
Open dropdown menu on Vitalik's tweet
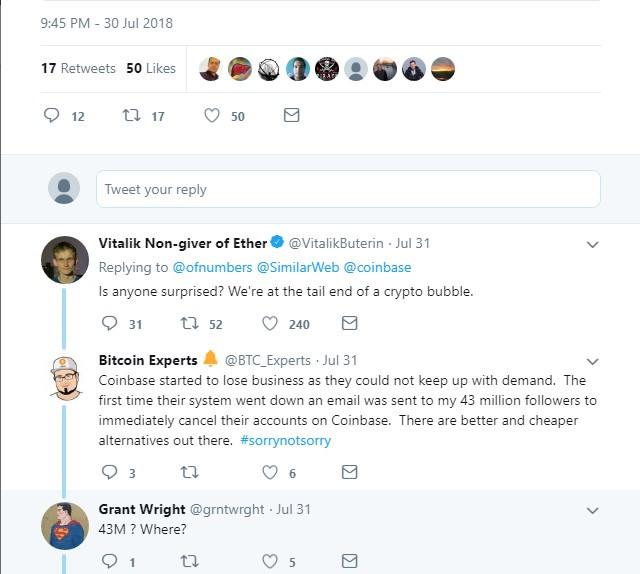[x=592, y=245]
